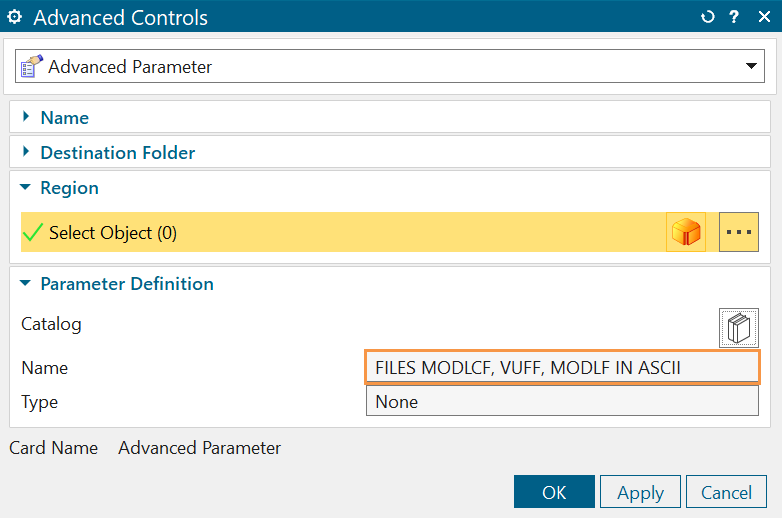The width and height of the screenshot is (782, 518).
Task: Open the Advanced Parameter dropdown arrow
Action: pyautogui.click(x=751, y=67)
